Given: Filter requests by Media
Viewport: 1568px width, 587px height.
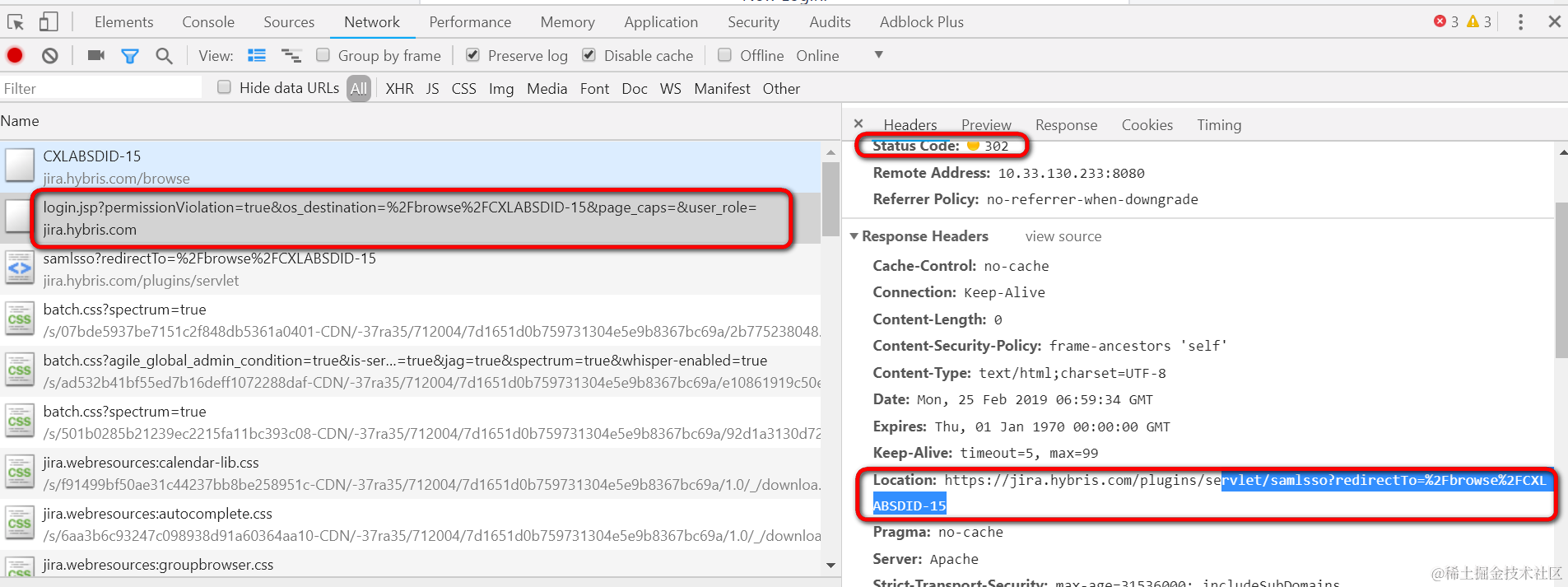Looking at the screenshot, I should coord(547,88).
